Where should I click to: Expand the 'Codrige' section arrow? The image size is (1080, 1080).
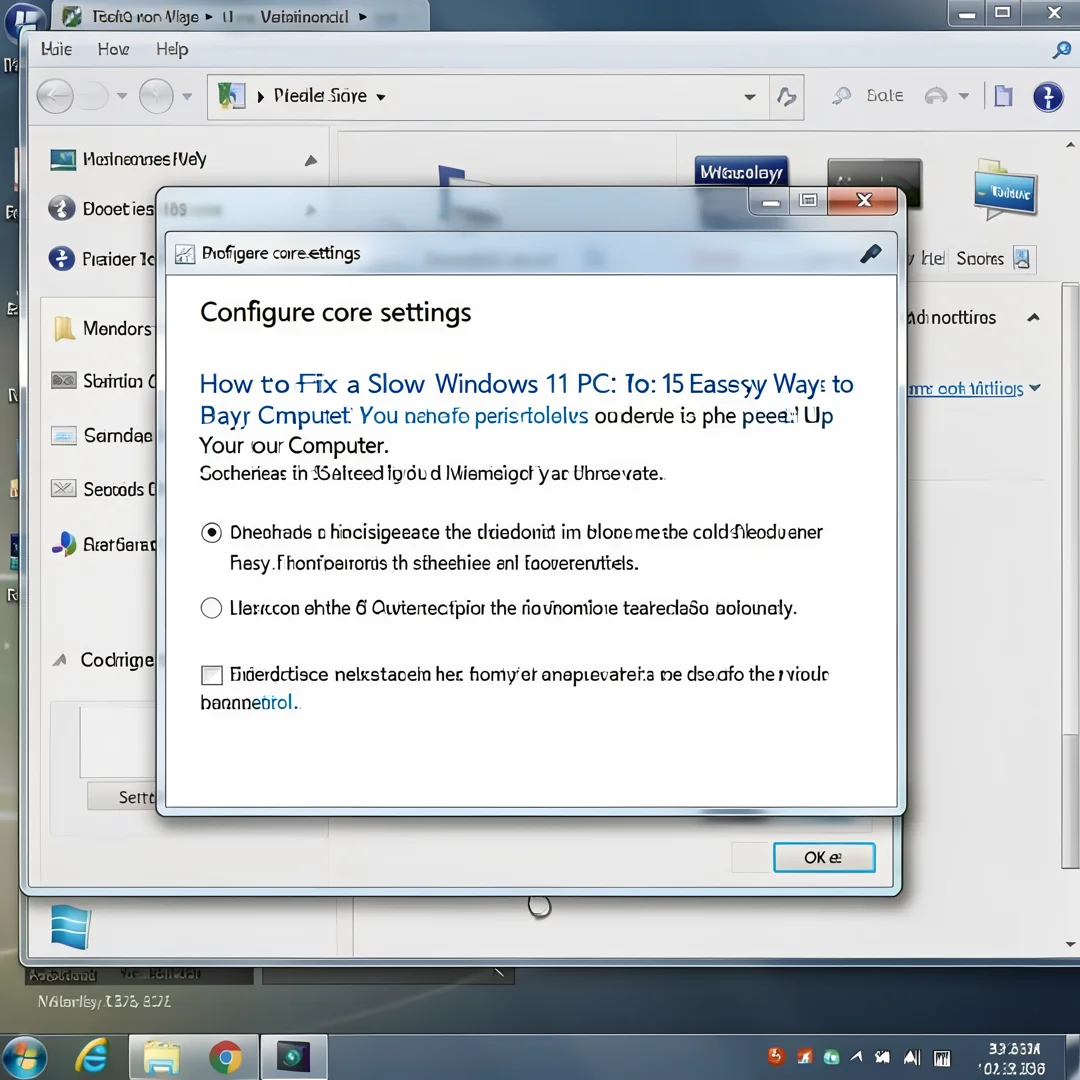pos(60,661)
